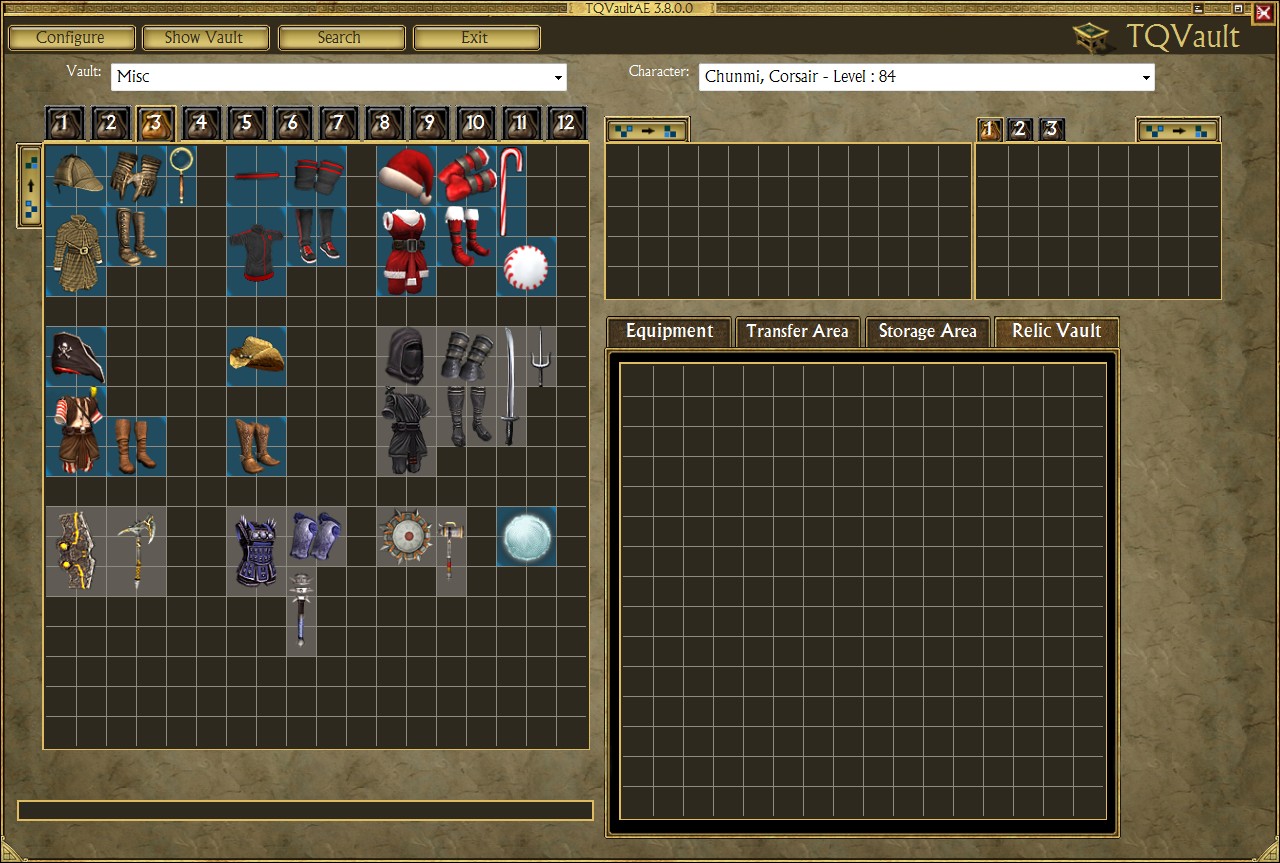Select the Relic Vault tab
Screen dimensions: 1280x863
point(1056,332)
